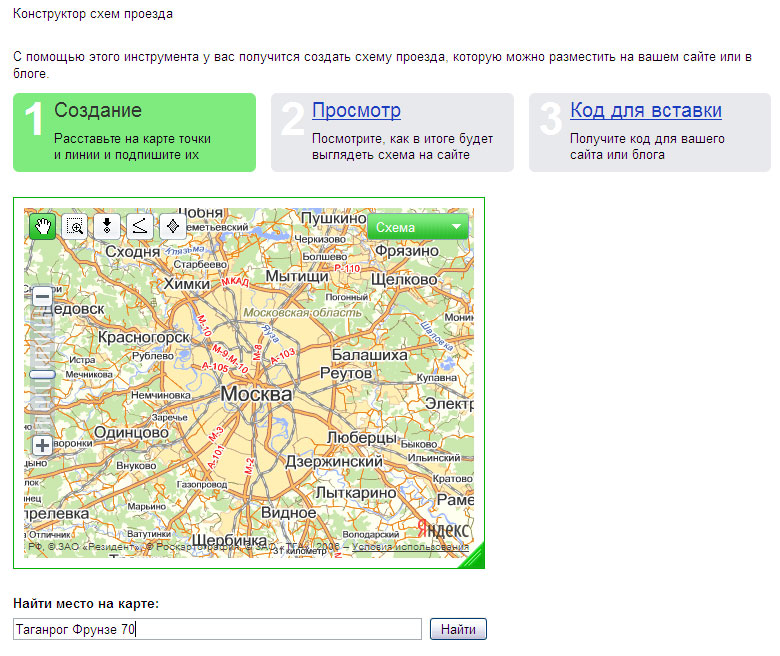Click the Щелково label on map
The width and height of the screenshot is (780, 656).
404,280
